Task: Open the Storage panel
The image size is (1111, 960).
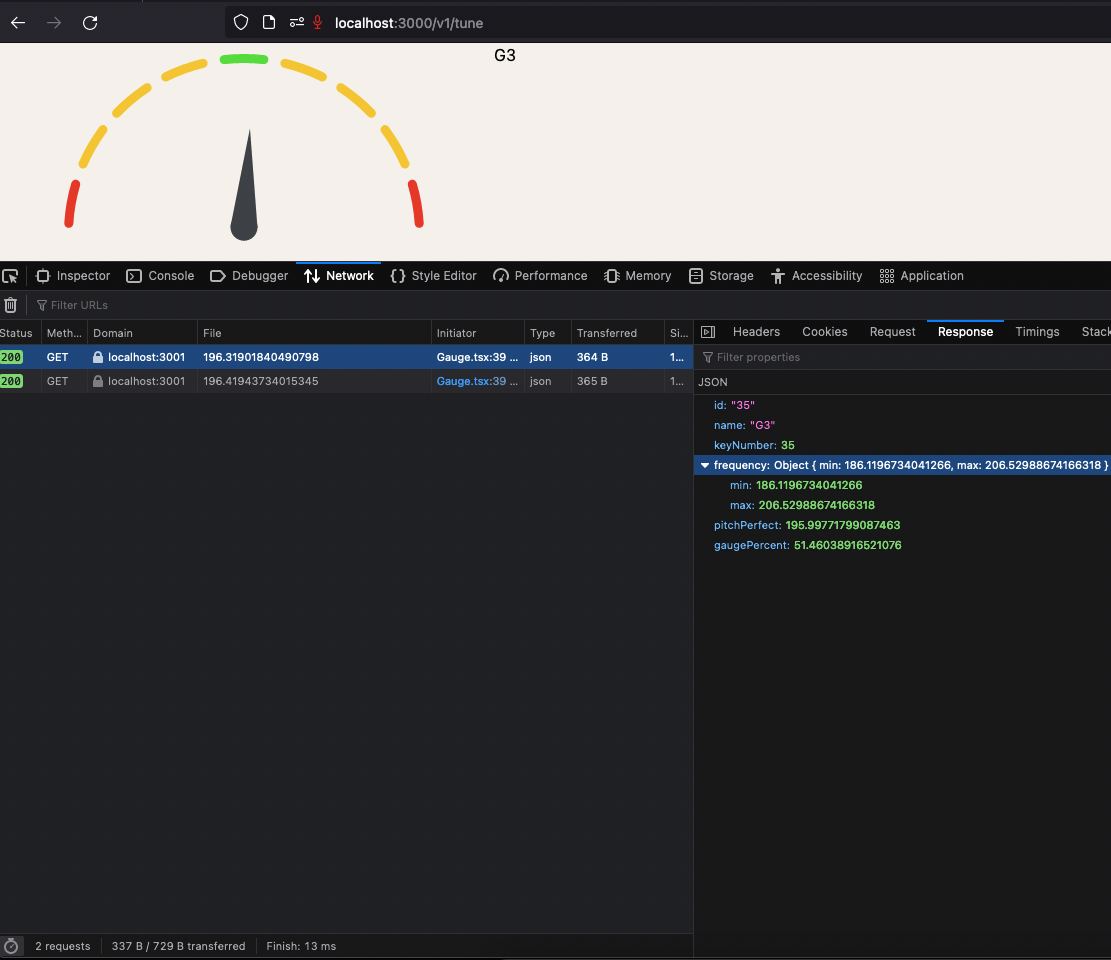Action: (721, 276)
